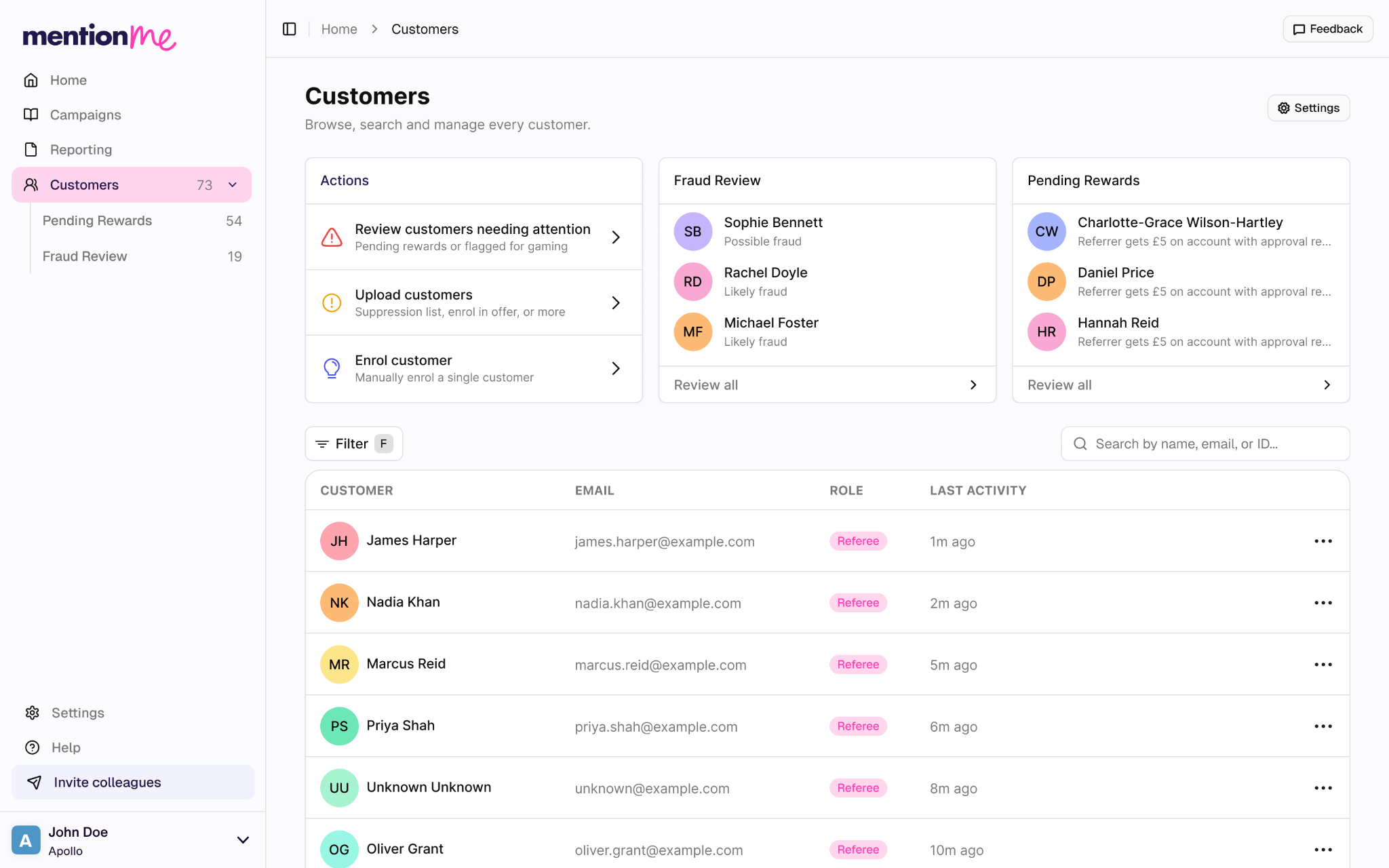Click the Help question mark icon
Screen dimensions: 1389x868
click(33, 747)
